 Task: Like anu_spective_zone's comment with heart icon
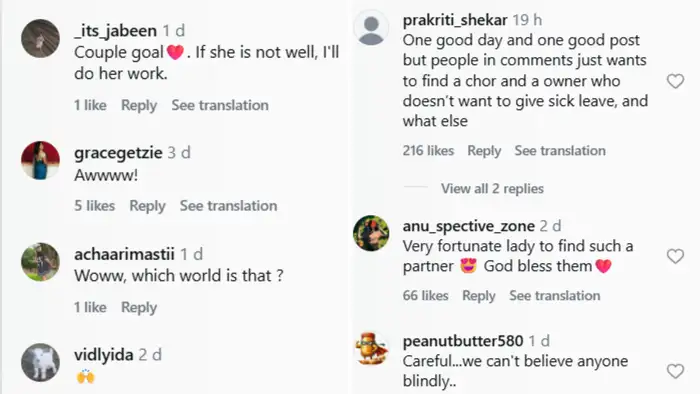[675, 256]
